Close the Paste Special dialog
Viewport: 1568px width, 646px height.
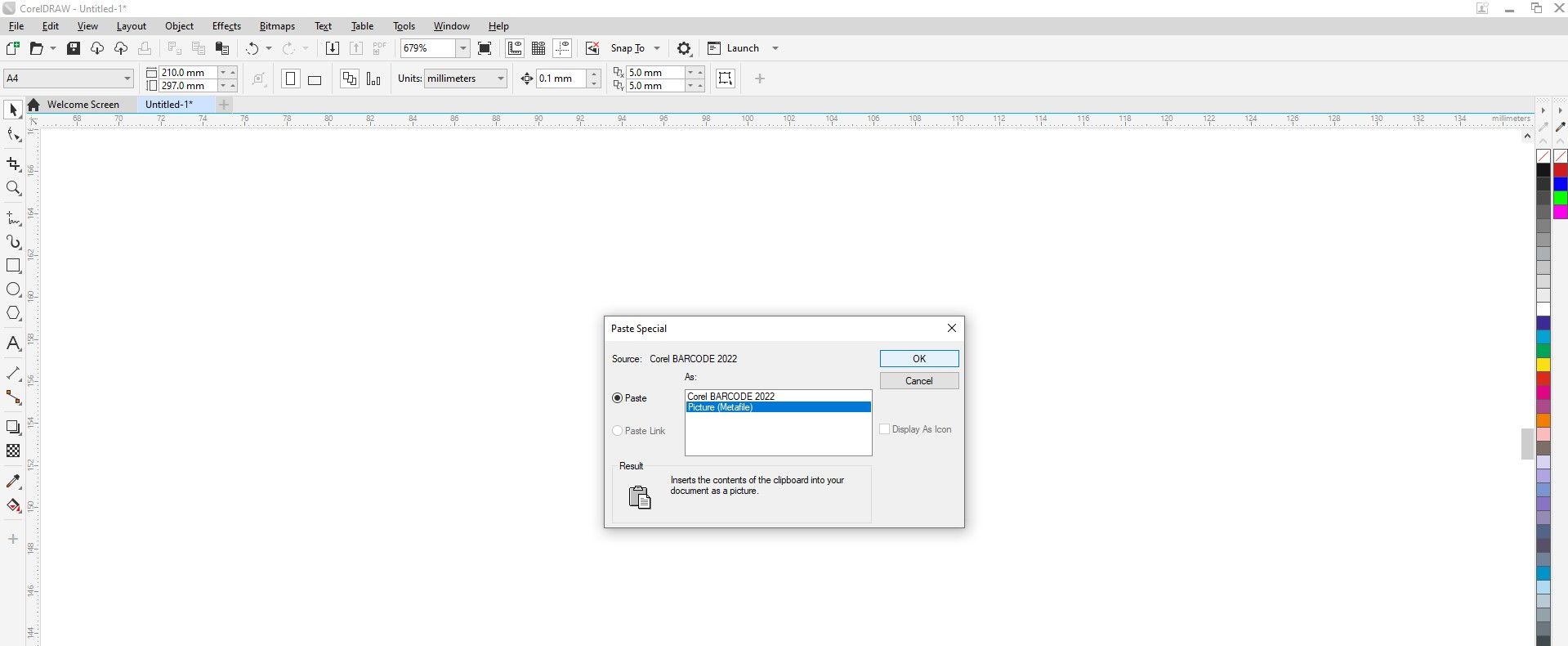pos(951,328)
